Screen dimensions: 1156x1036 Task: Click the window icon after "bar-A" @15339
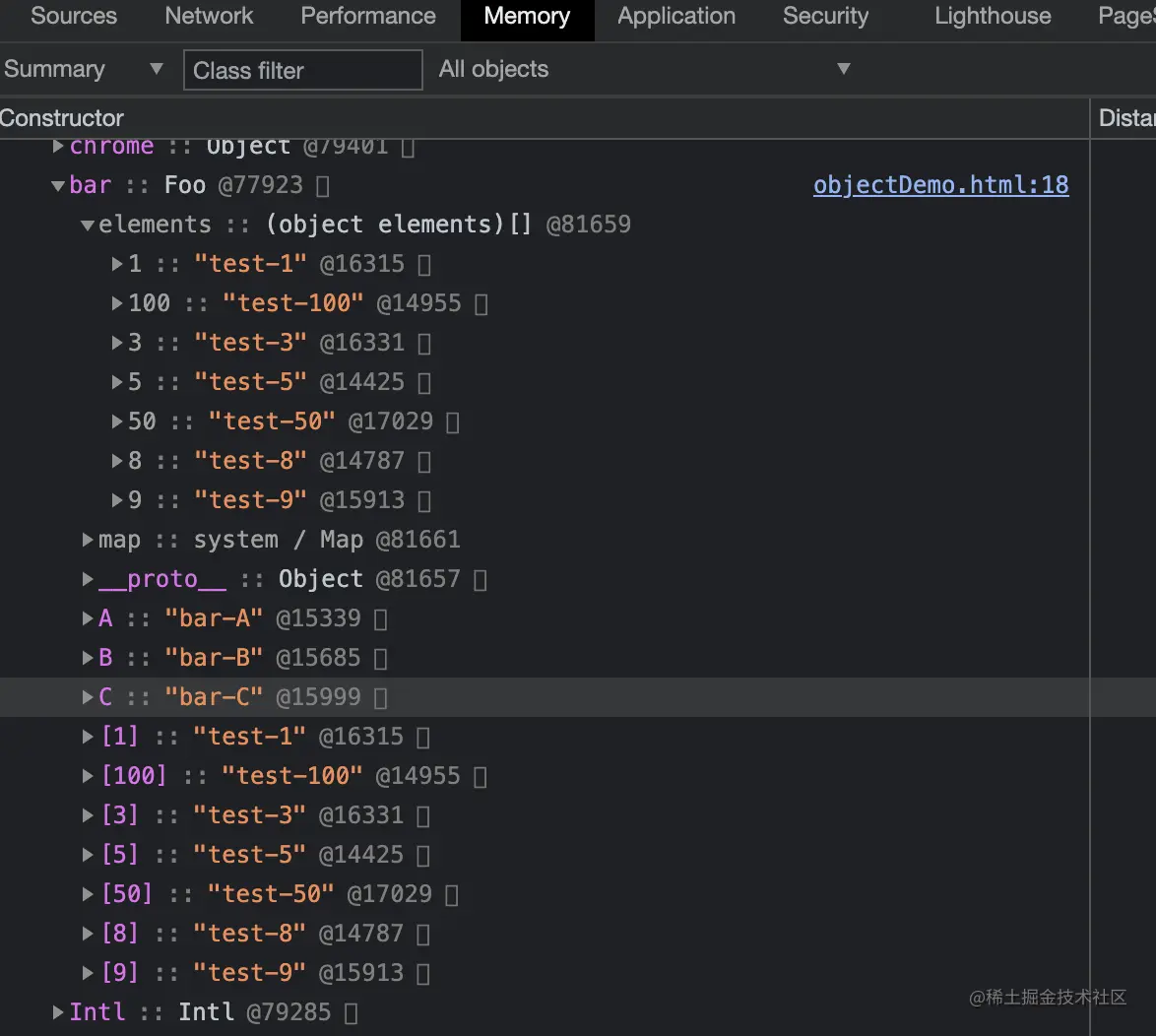380,619
